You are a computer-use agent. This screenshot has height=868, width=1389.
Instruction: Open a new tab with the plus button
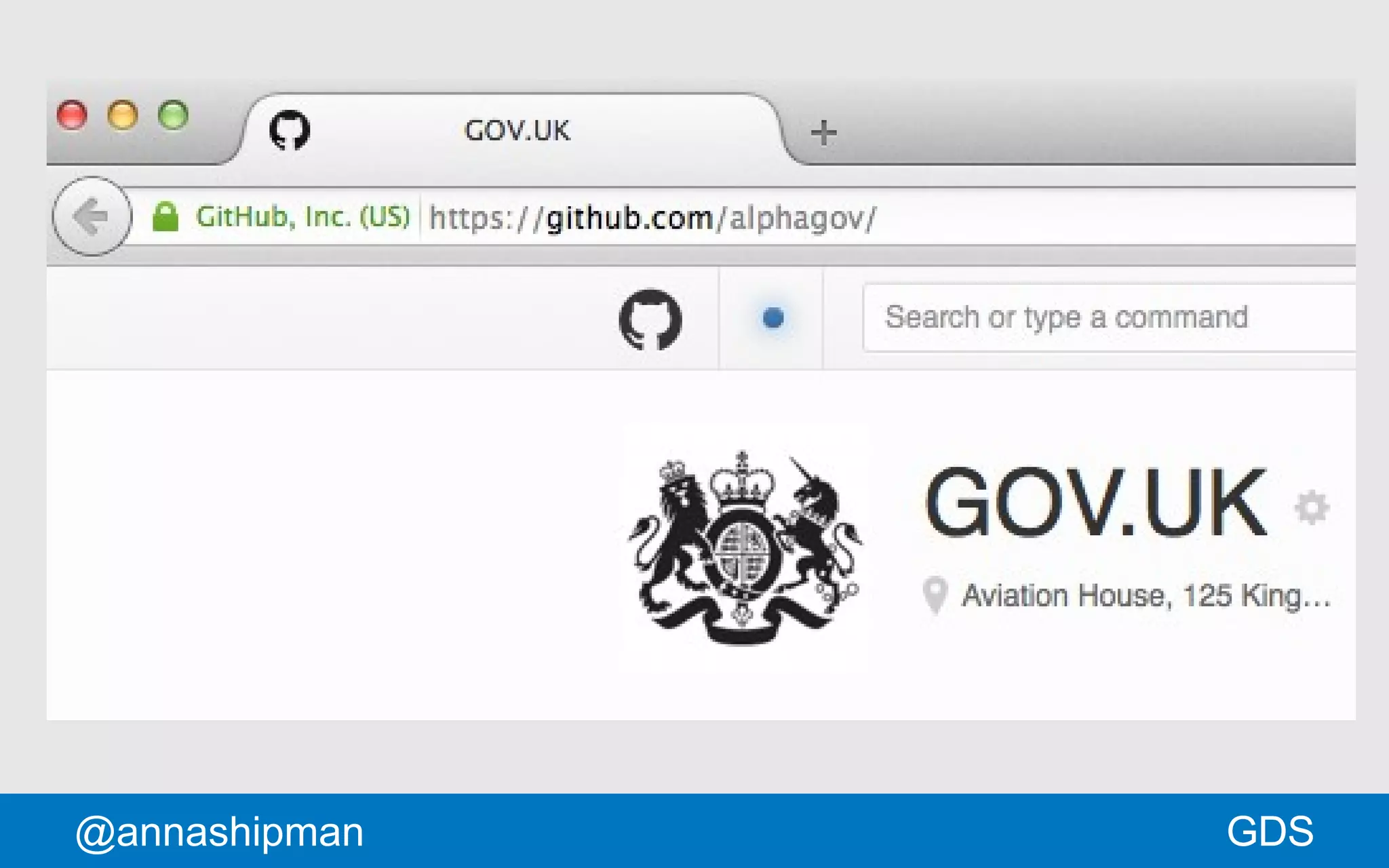pyautogui.click(x=823, y=132)
